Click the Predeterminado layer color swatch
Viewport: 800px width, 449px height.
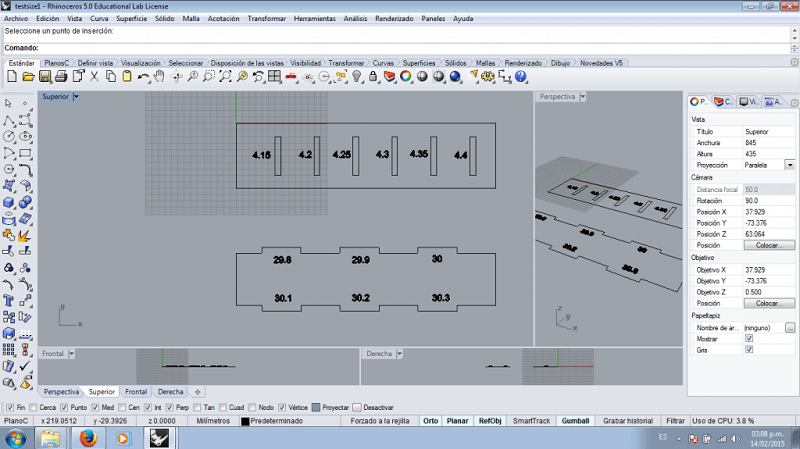(x=245, y=421)
